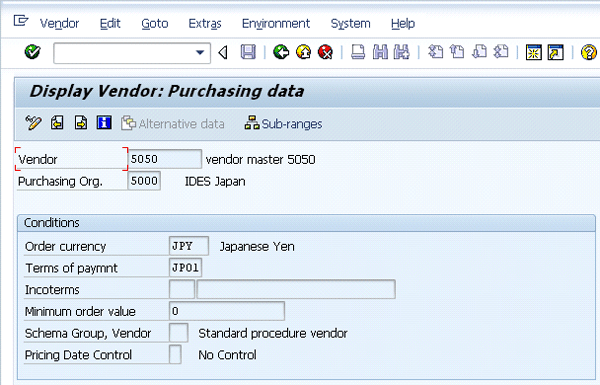This screenshot has width=600, height=385.
Task: Click the Minimum order value field
Action: click(x=227, y=311)
